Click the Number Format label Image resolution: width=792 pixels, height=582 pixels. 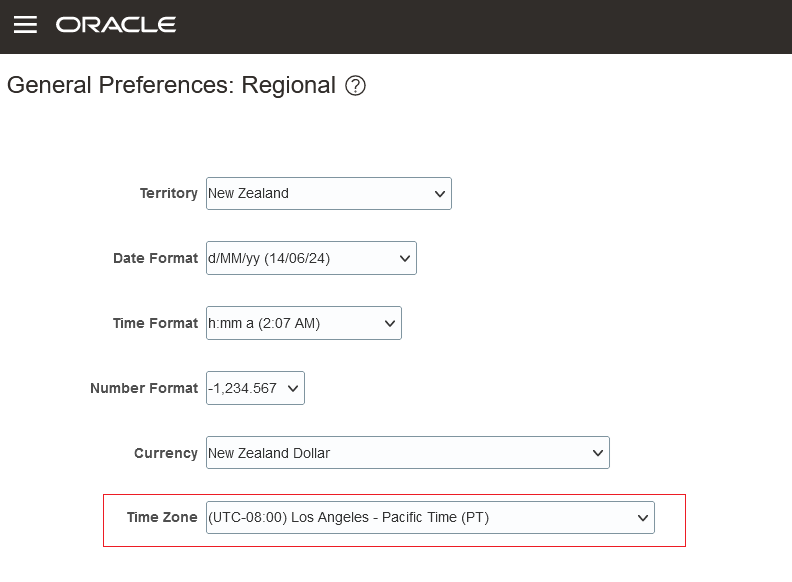144,388
